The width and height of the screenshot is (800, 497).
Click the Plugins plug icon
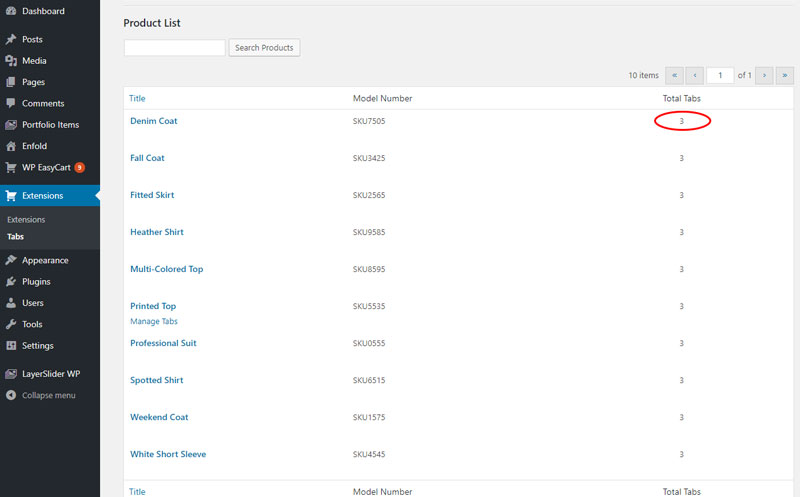[11, 282]
